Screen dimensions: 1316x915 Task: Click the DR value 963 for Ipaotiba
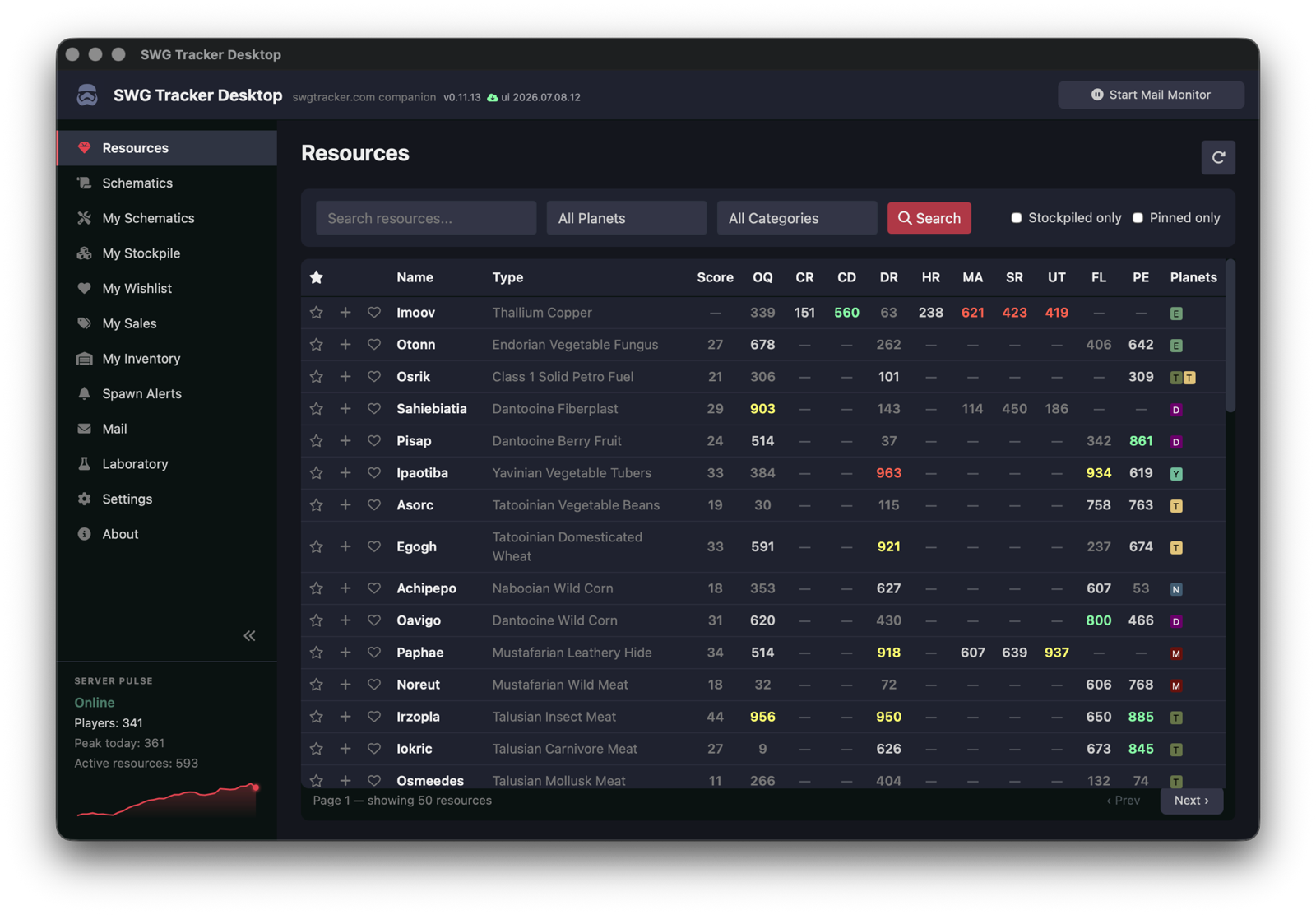coord(888,473)
